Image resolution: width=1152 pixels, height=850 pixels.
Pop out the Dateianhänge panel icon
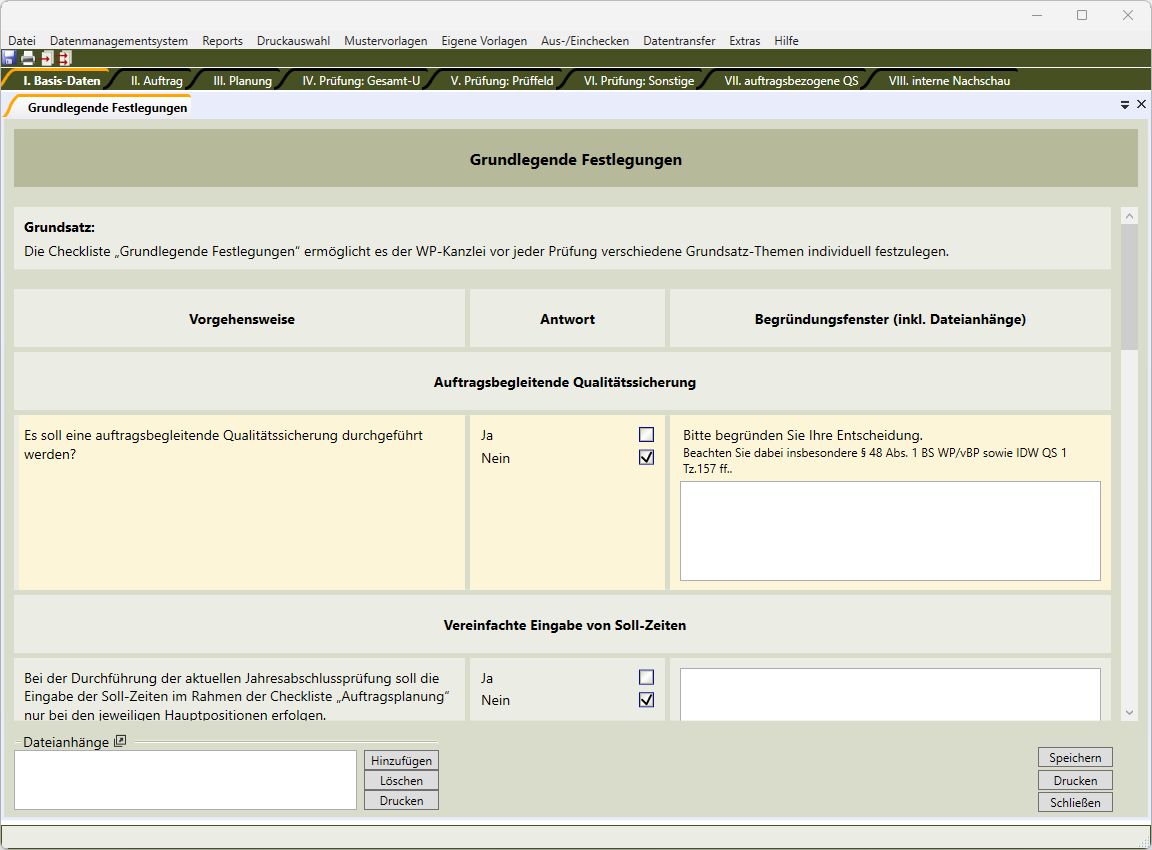[x=120, y=741]
